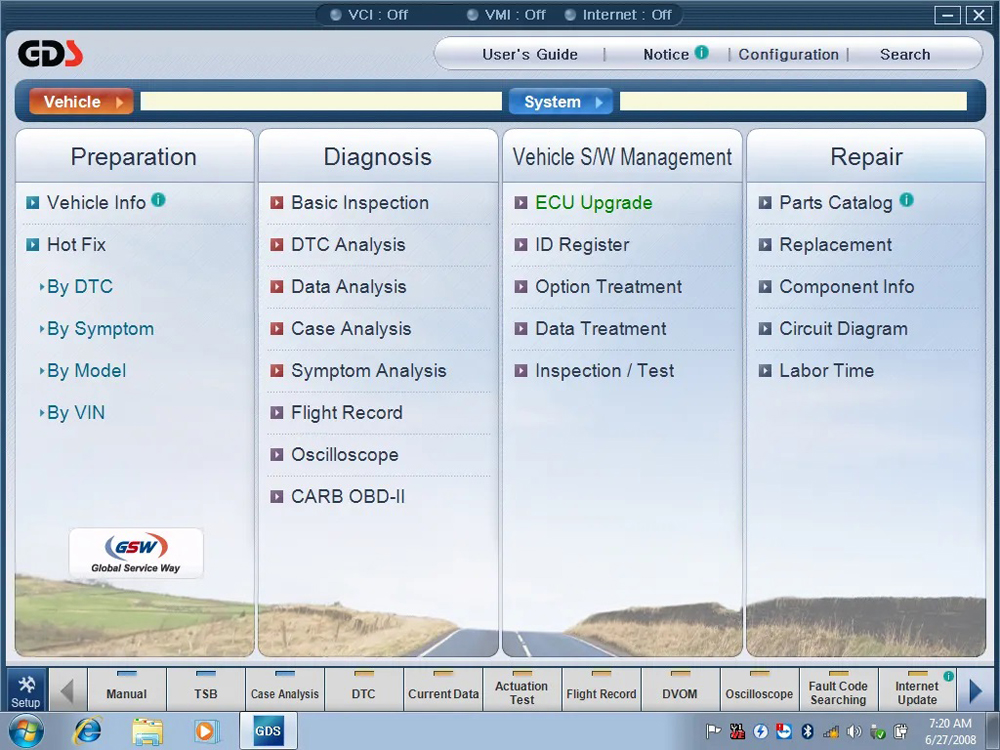Click bullet icon beside ECU Upgrade
This screenshot has height=750, width=1000.
[x=520, y=203]
